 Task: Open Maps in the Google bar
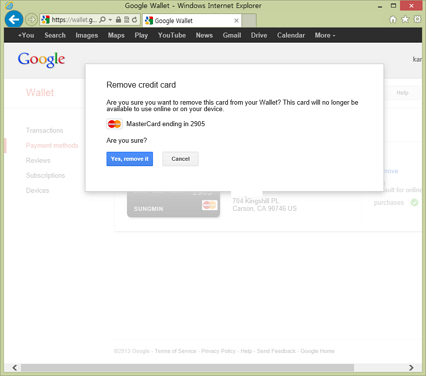point(116,35)
